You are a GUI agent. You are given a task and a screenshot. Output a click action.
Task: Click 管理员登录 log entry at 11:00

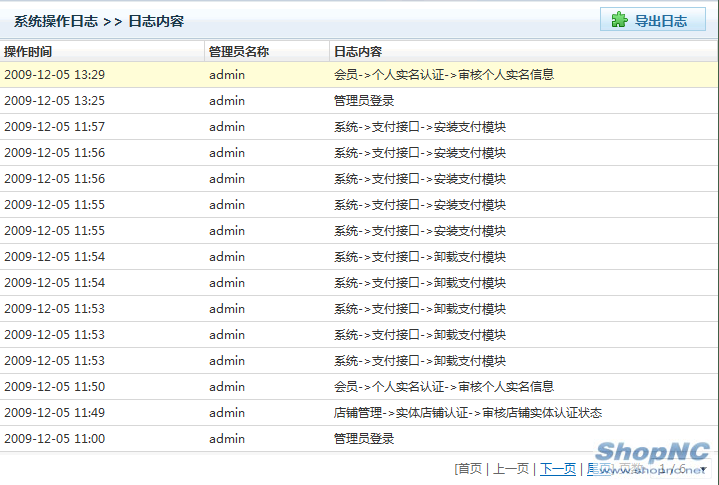(364, 439)
